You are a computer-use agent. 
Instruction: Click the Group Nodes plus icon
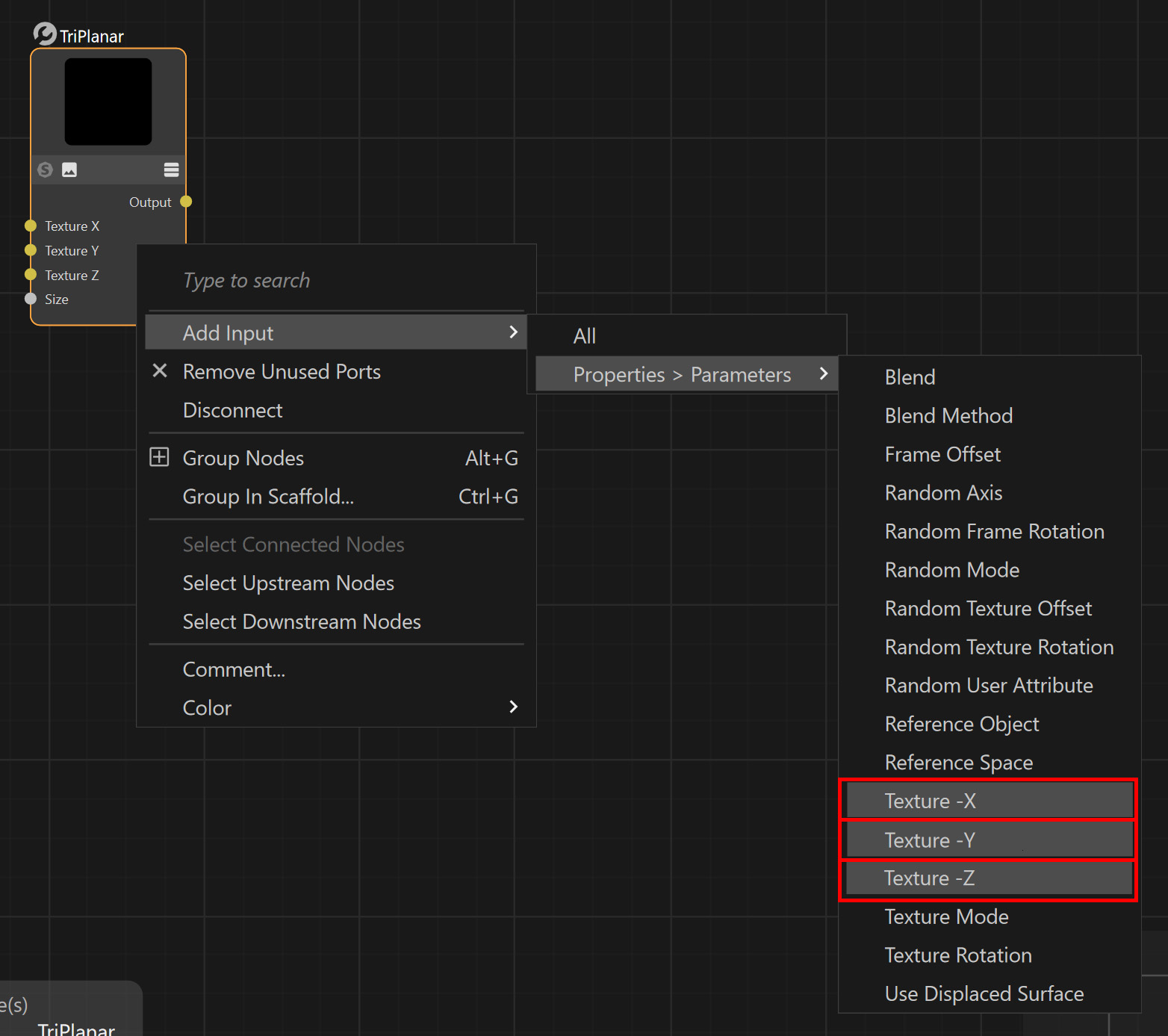[x=160, y=457]
